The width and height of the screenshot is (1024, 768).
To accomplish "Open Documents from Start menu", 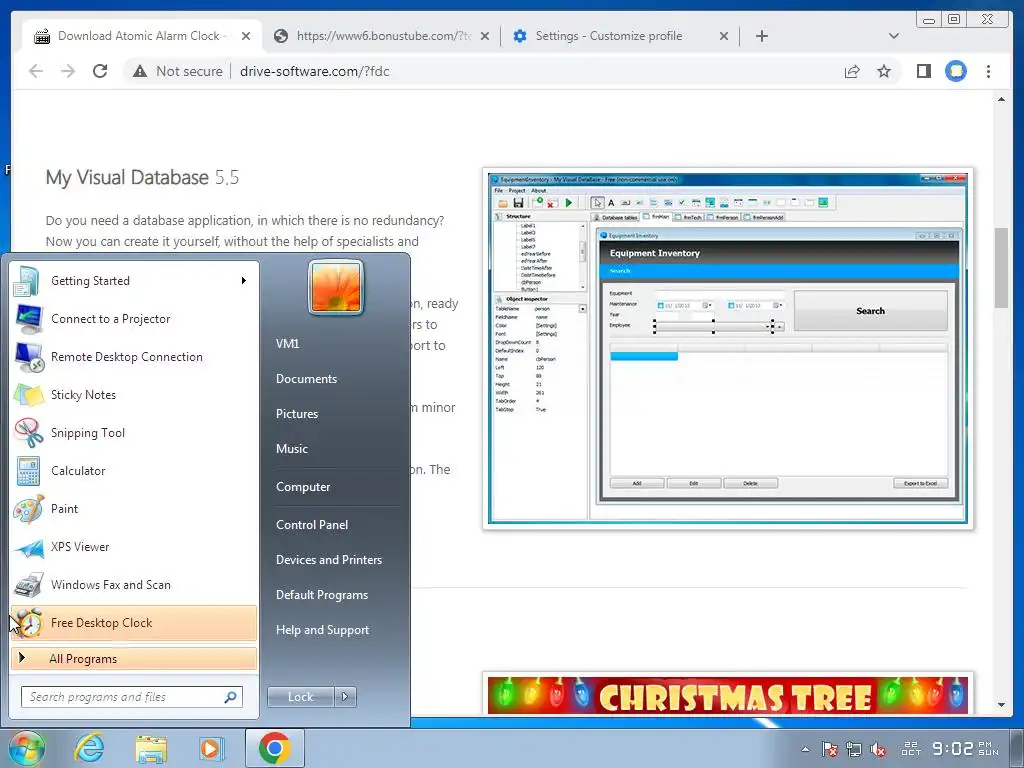I will (306, 379).
